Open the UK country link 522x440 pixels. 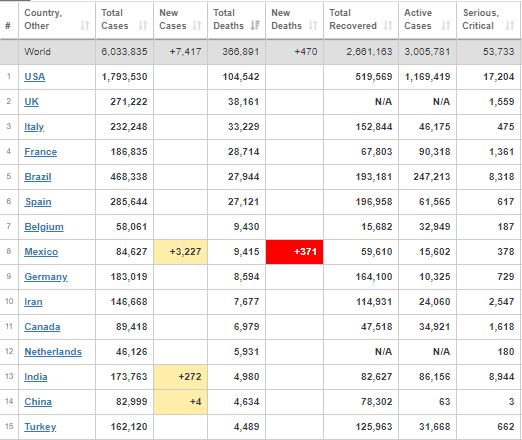click(x=31, y=102)
